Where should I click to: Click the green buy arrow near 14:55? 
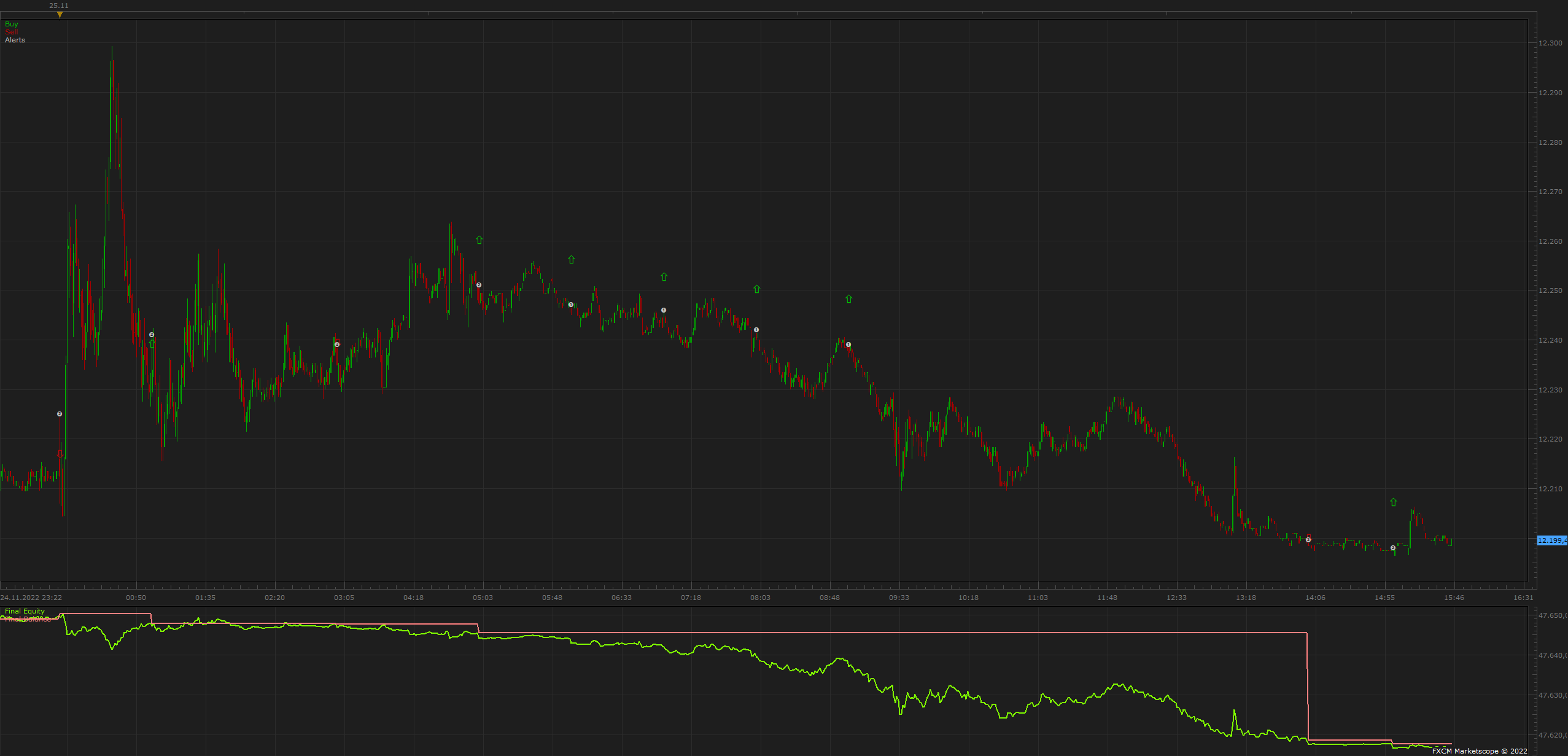(x=1394, y=502)
